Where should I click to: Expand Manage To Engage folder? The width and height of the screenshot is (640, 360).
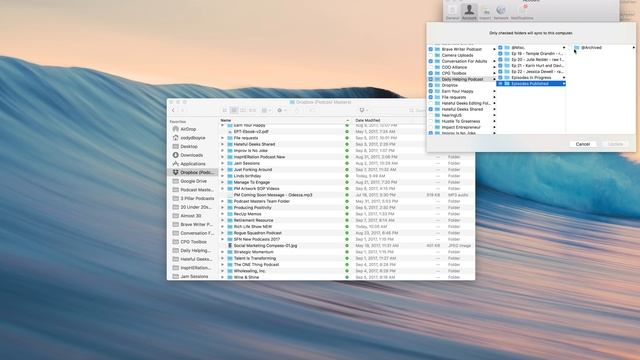pos(223,182)
